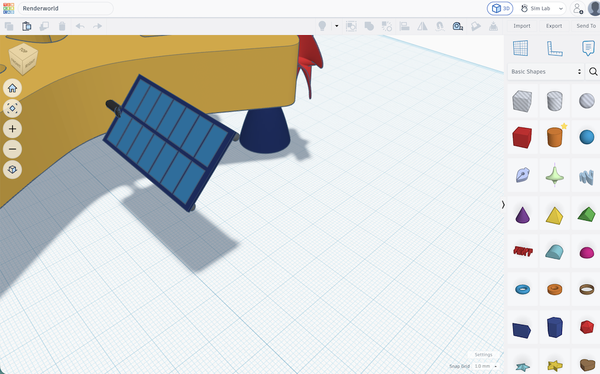Image resolution: width=600 pixels, height=374 pixels.
Task: Open the Basic Shapes category dropdown
Action: coord(546,72)
